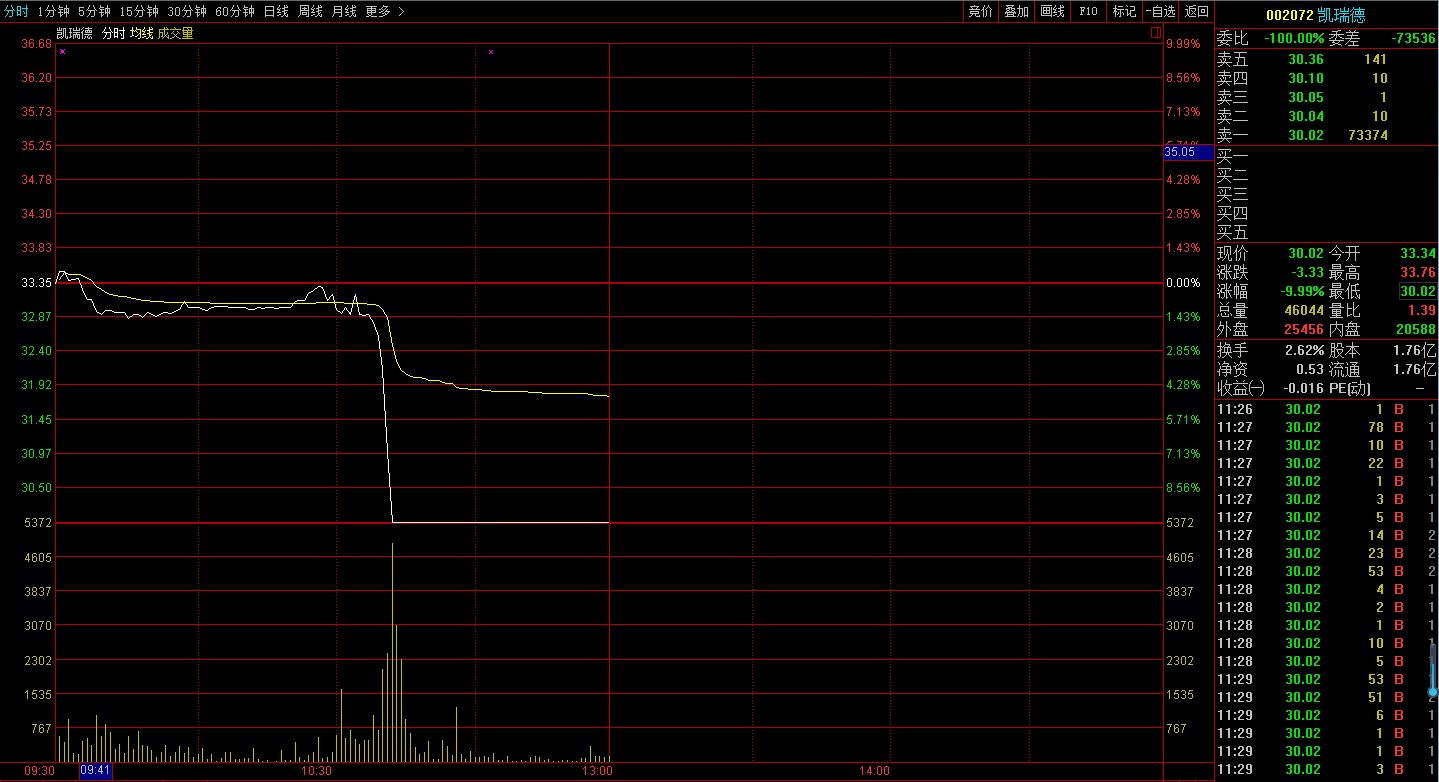The image size is (1439, 782).
Task: Click the 09:41 time marker on axis
Action: pos(96,771)
